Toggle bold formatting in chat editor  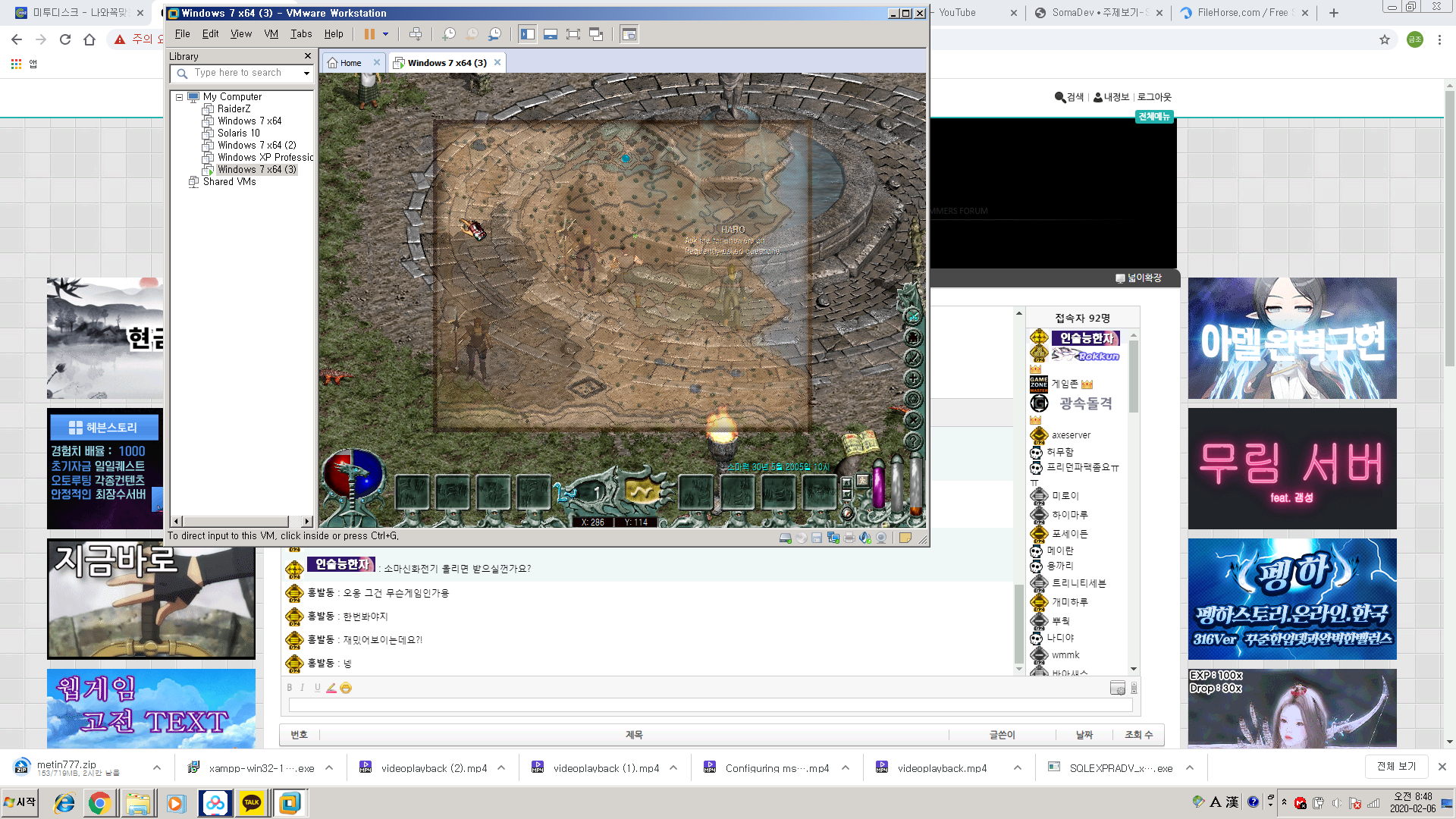289,688
